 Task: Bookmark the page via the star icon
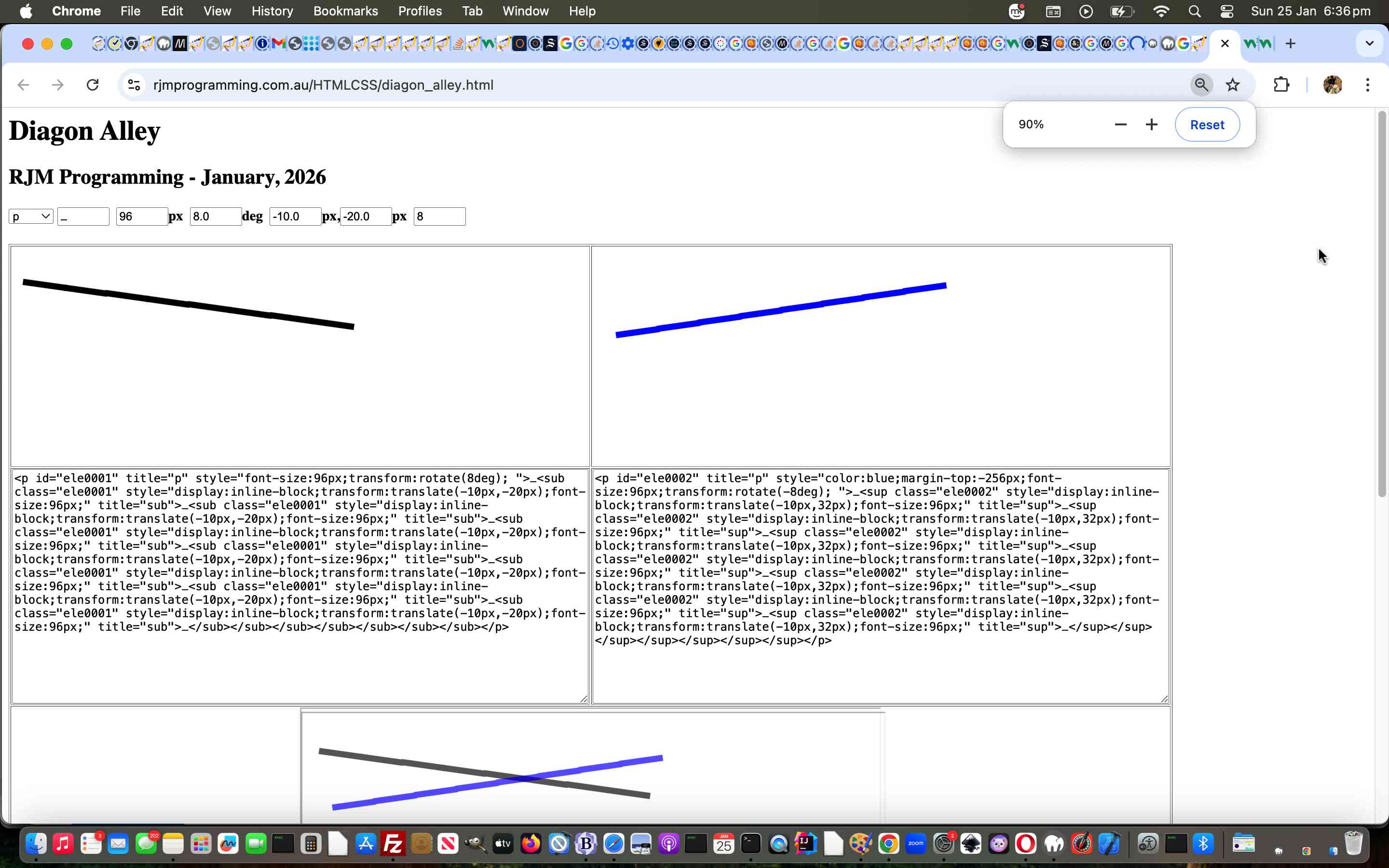click(x=1233, y=84)
